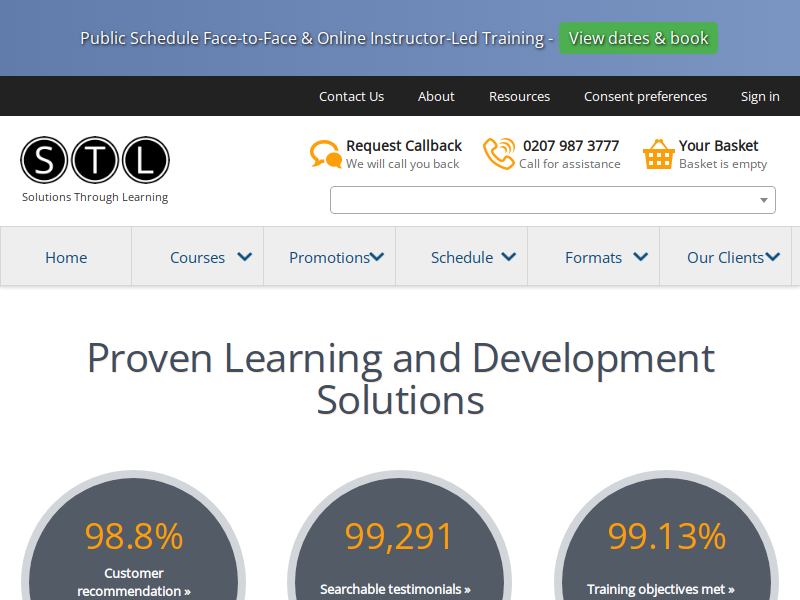Click the orange shopping basket icon
Screen dimensions: 800x600
(659, 154)
